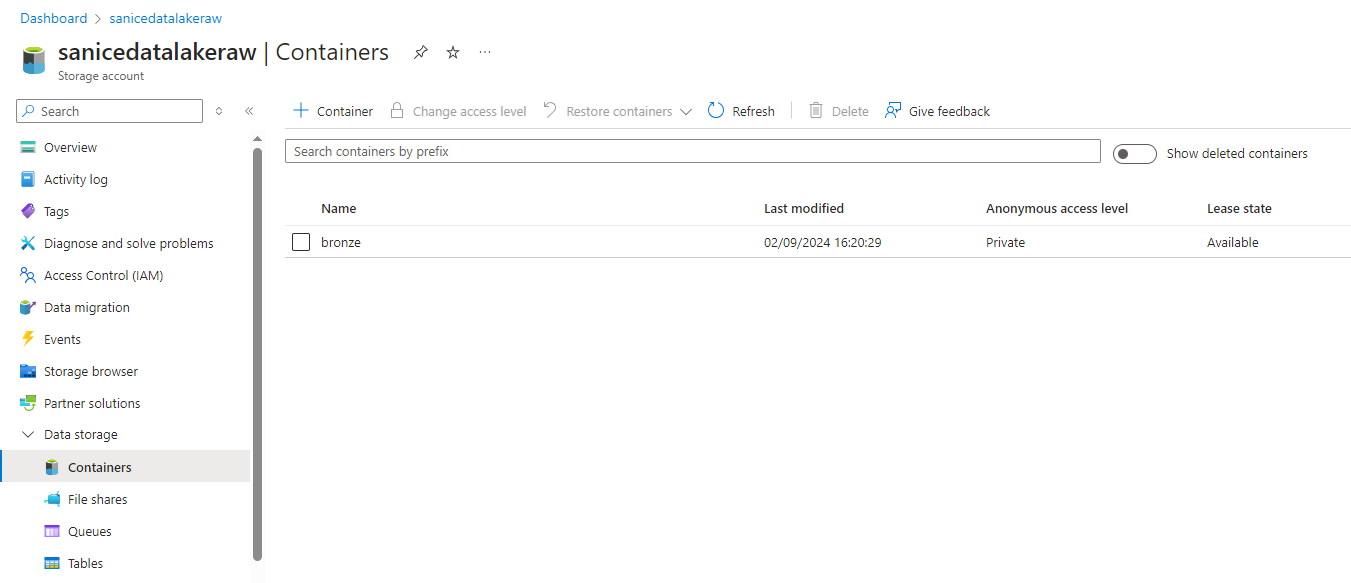The height and width of the screenshot is (583, 1351).
Task: Click the Queues icon
Action: pos(52,531)
